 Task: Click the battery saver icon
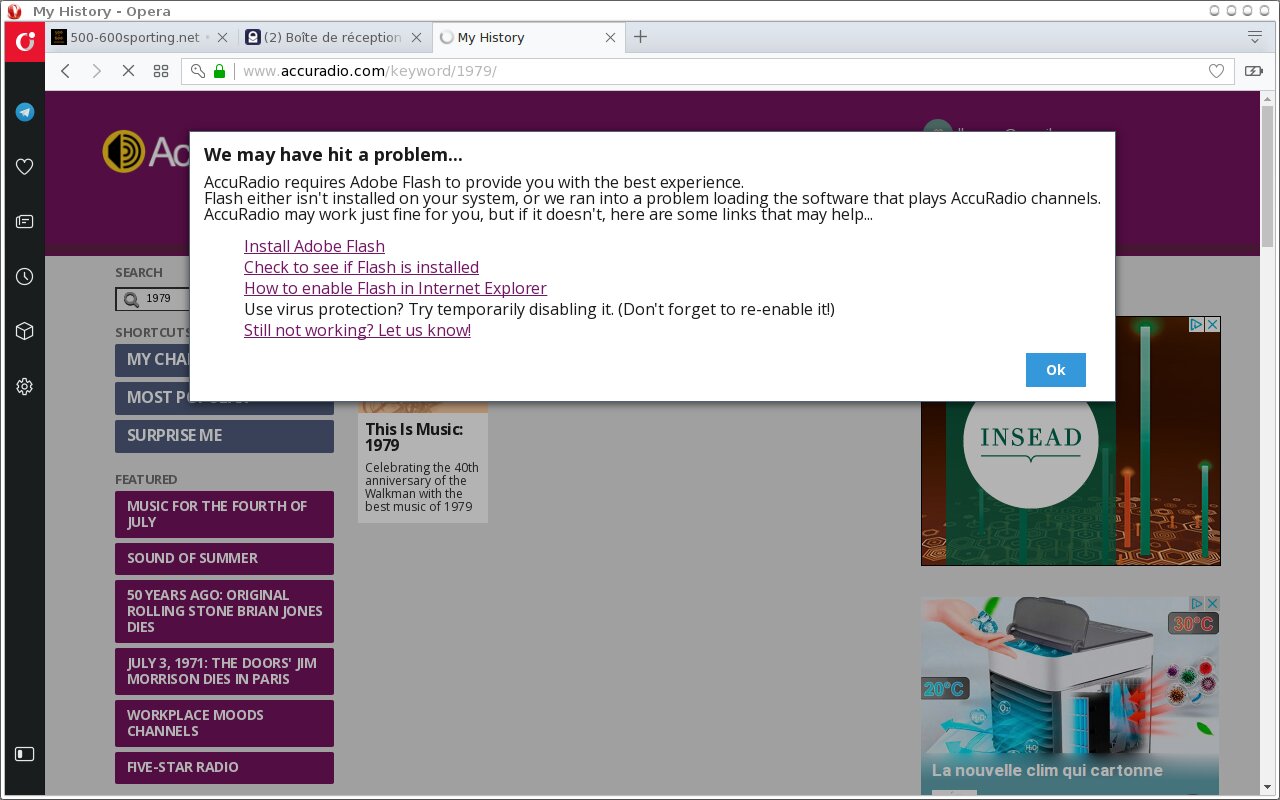pos(1254,71)
